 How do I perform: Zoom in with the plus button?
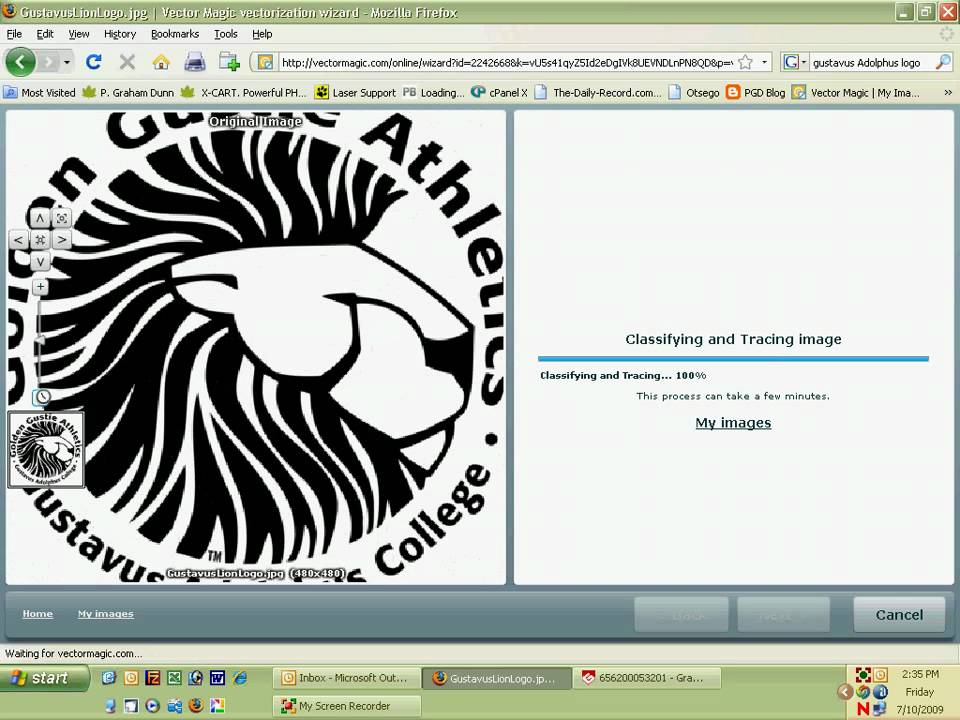click(40, 287)
